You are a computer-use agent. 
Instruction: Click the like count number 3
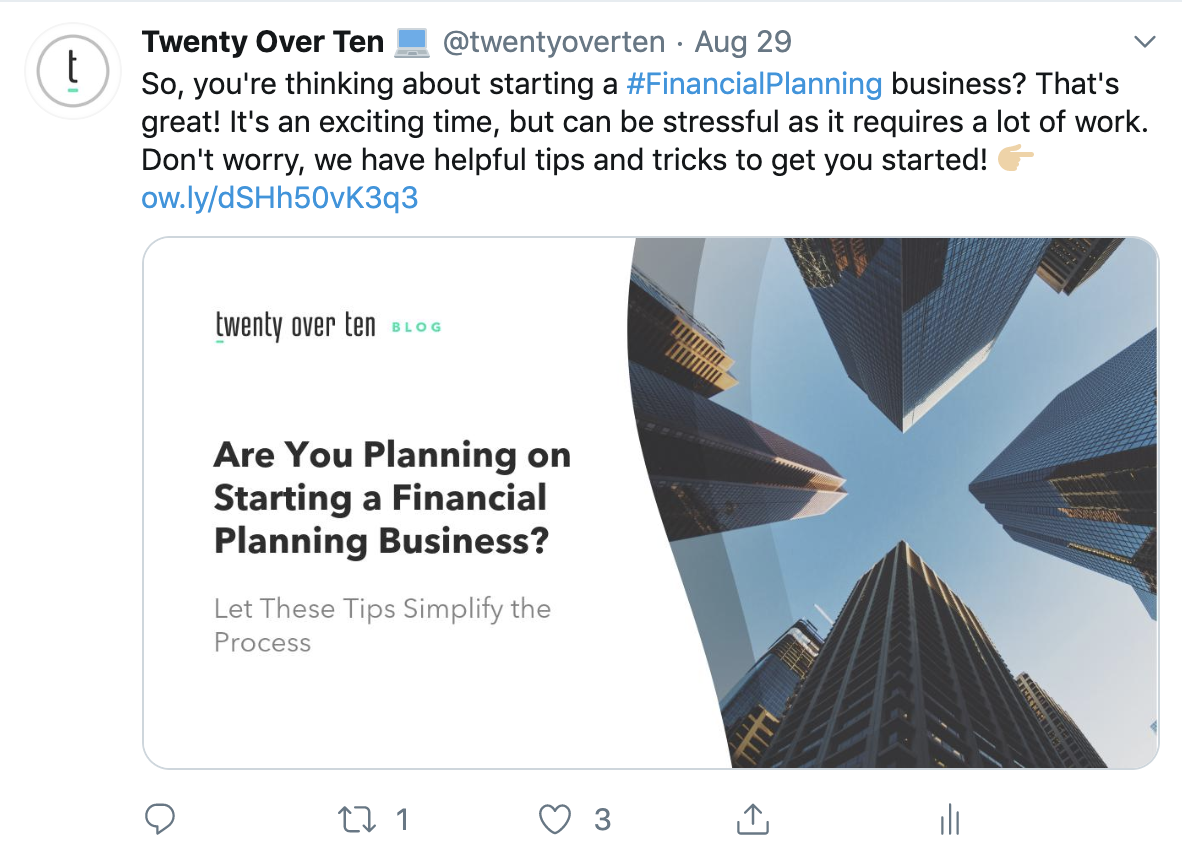click(602, 820)
